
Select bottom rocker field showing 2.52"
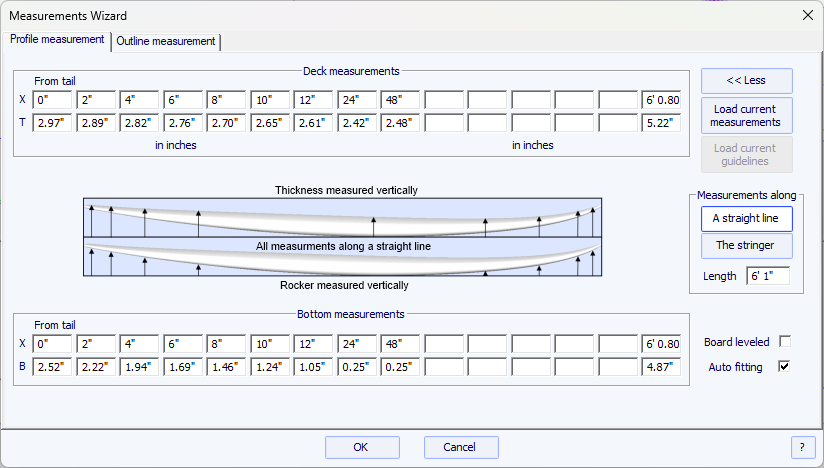(x=52, y=367)
